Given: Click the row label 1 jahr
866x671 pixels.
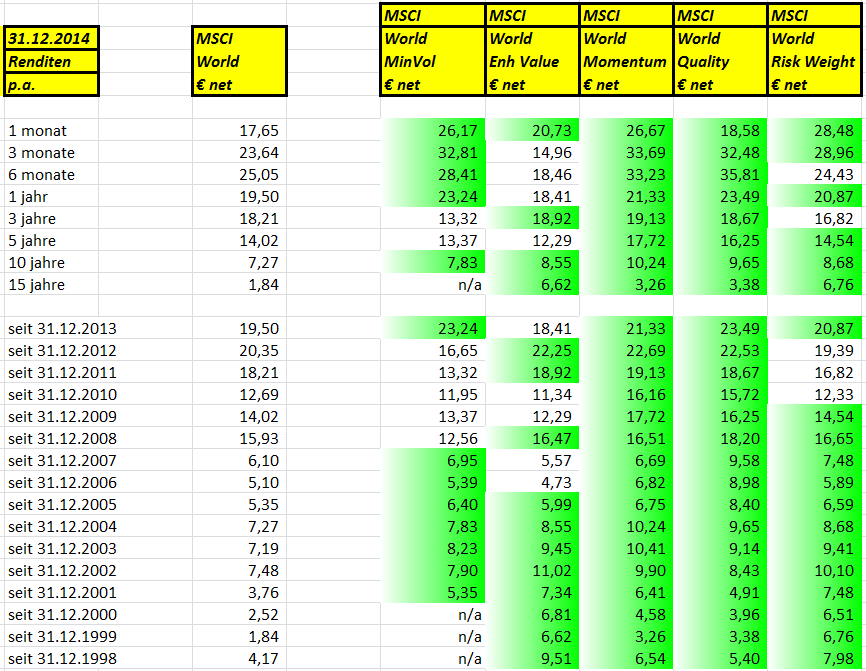Looking at the screenshot, I should click(28, 197).
